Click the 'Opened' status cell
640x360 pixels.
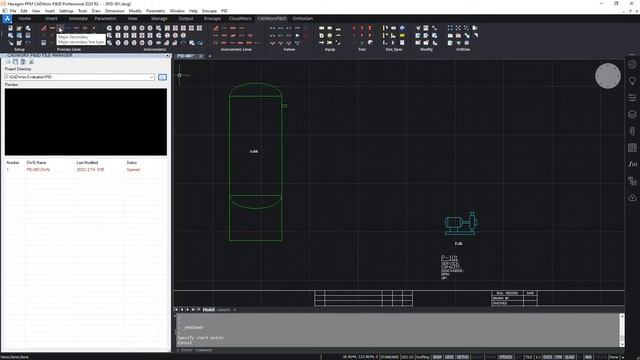click(133, 169)
